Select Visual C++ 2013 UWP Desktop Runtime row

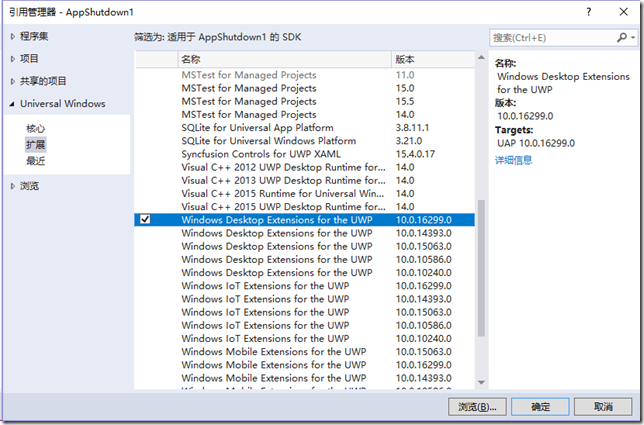point(305,180)
